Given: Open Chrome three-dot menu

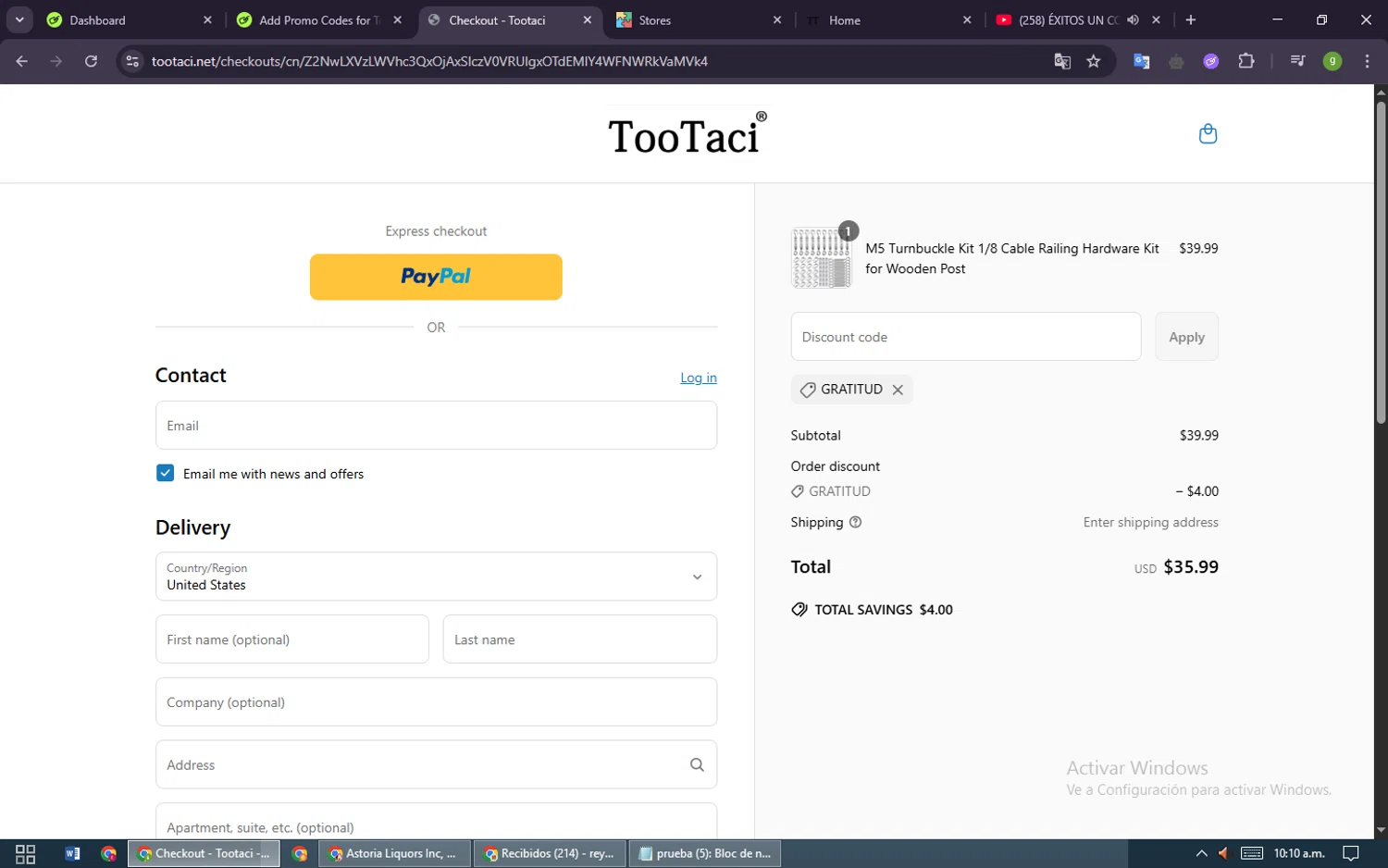Looking at the screenshot, I should pos(1367,61).
